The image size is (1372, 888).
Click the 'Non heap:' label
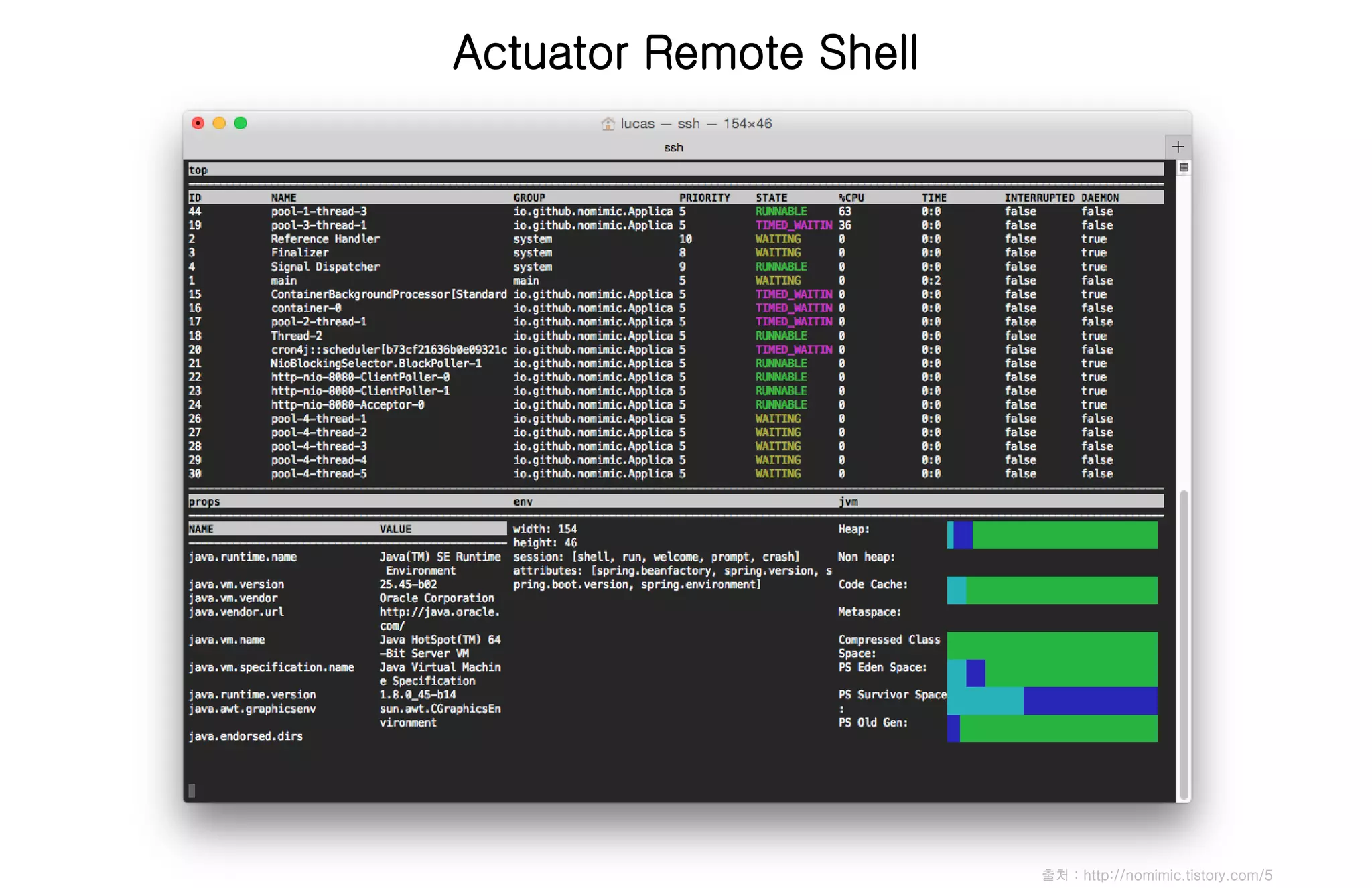[866, 557]
